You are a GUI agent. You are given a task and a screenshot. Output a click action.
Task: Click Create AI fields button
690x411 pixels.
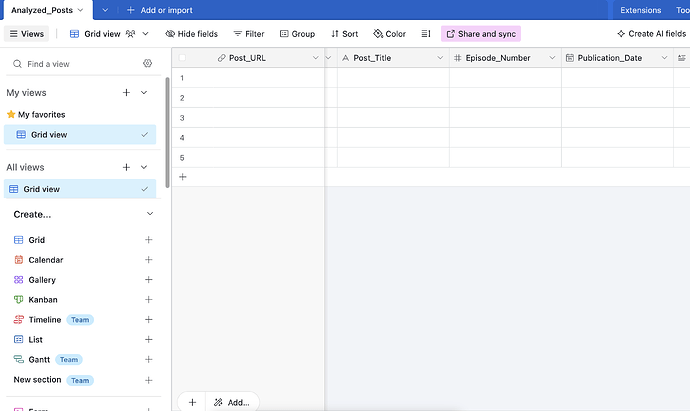(652, 34)
